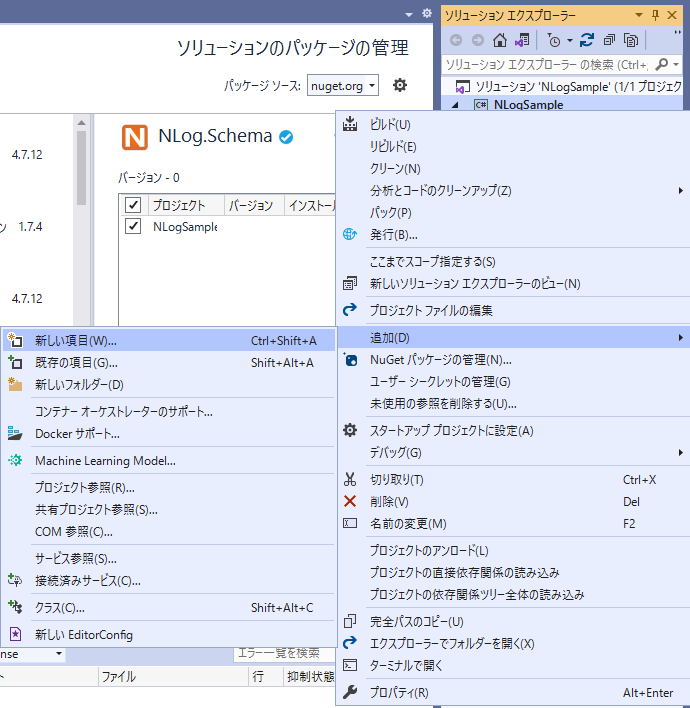Click the 行 column header in error list
Screen dimensions: 690x708
(x=266, y=676)
